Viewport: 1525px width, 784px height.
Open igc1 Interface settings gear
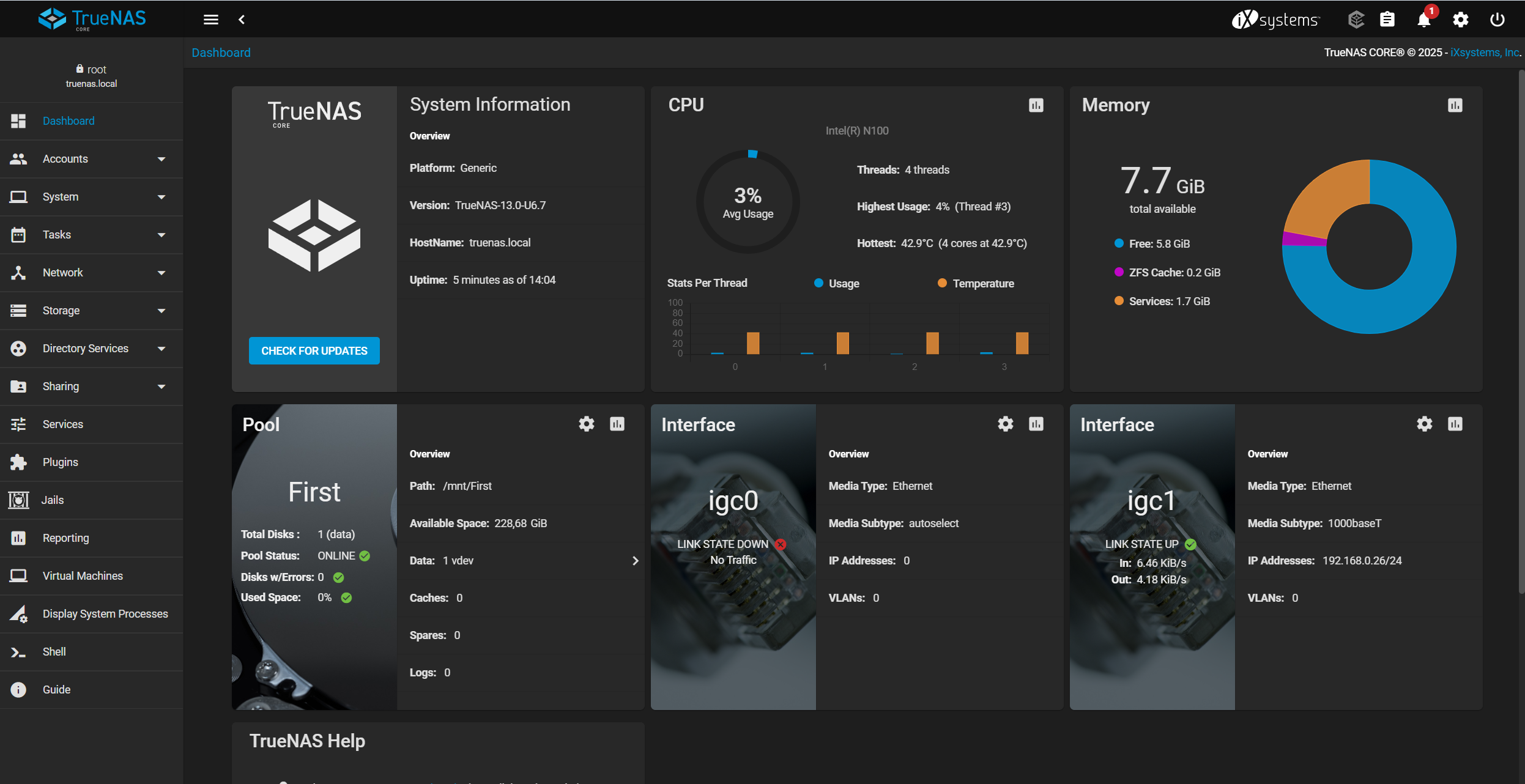pos(1424,424)
